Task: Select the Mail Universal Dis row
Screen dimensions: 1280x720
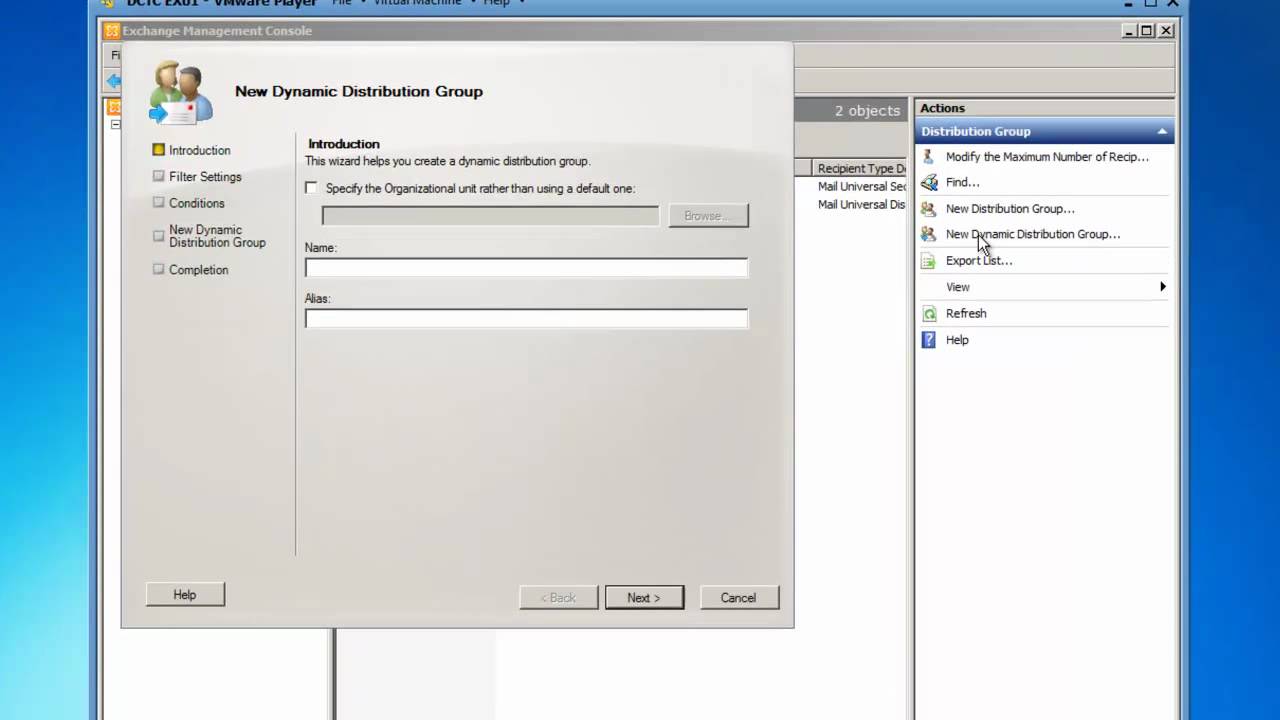Action: 861,204
